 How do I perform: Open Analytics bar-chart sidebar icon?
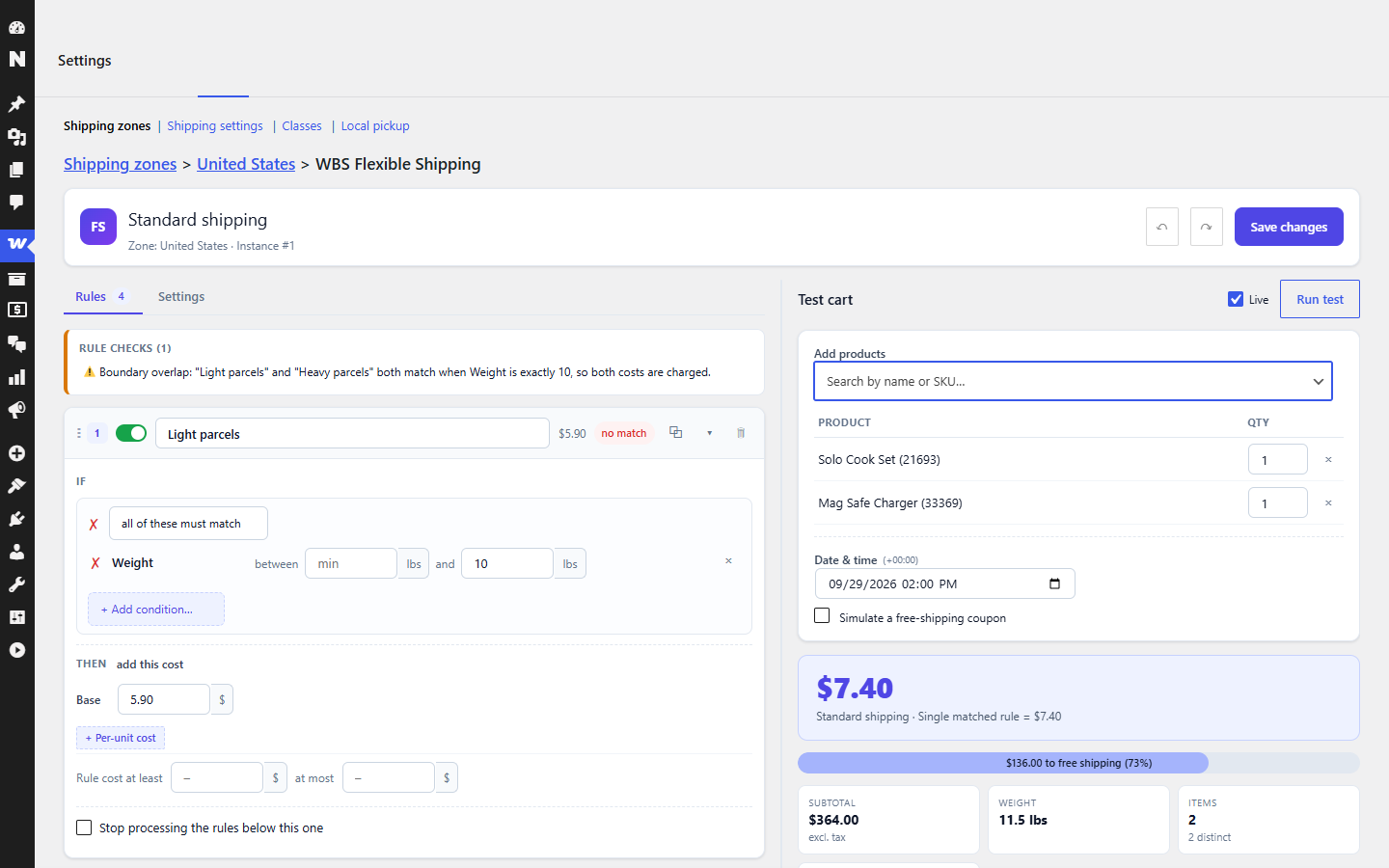click(16, 377)
